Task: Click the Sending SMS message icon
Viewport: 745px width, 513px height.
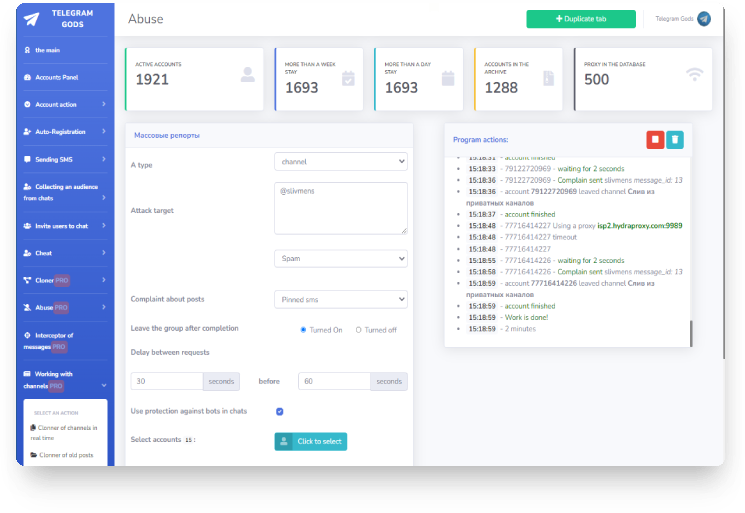Action: tap(27, 159)
